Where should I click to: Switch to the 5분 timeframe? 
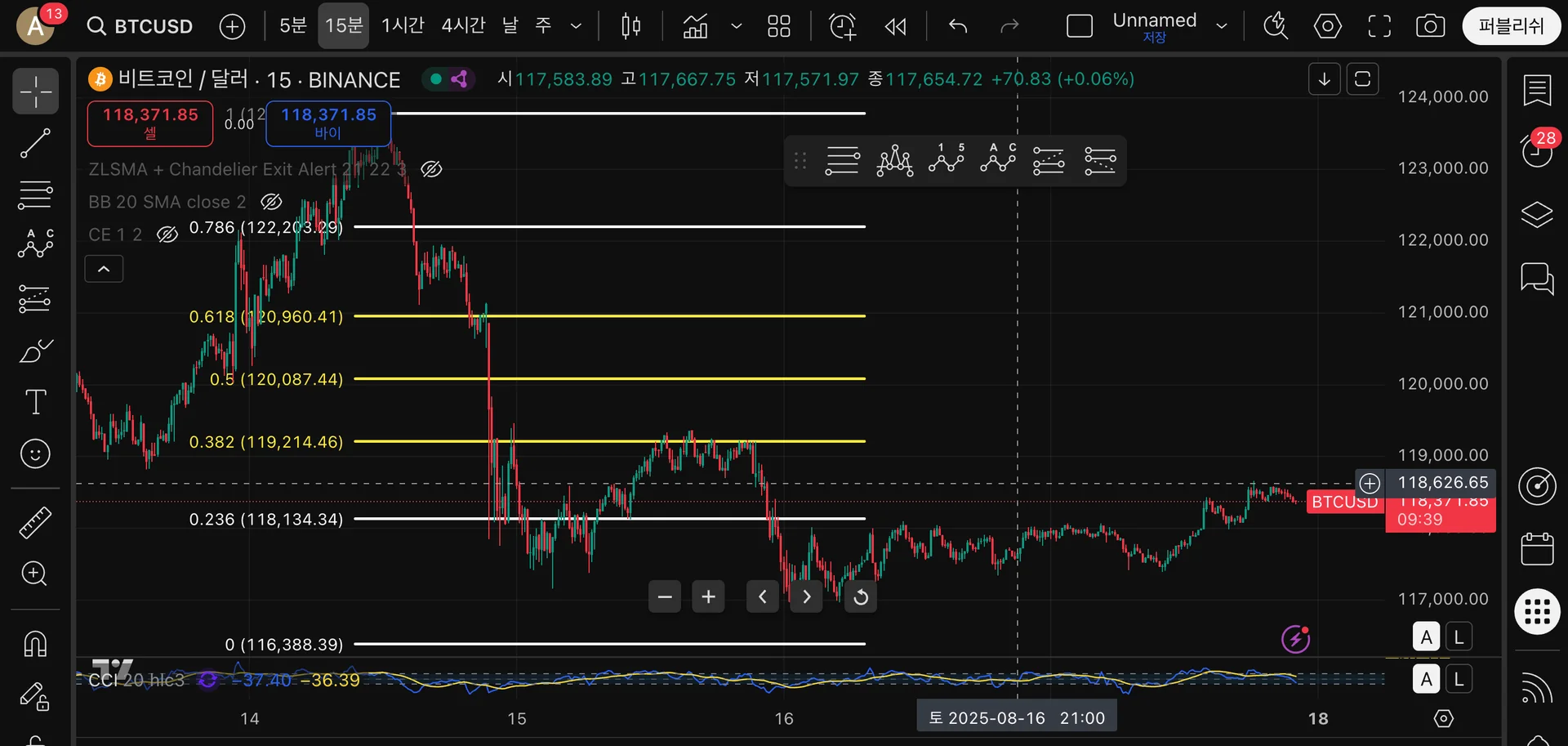(293, 26)
